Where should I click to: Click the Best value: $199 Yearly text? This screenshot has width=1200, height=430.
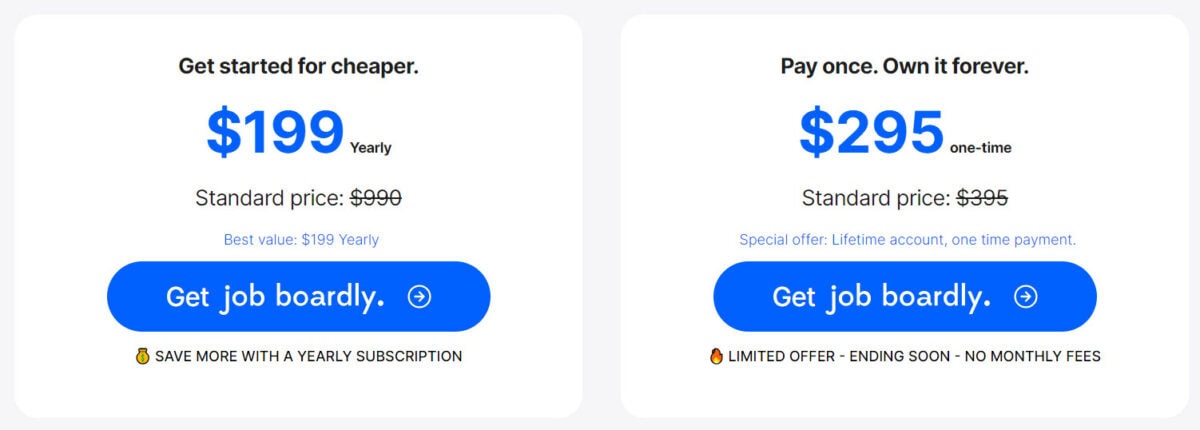click(x=301, y=240)
